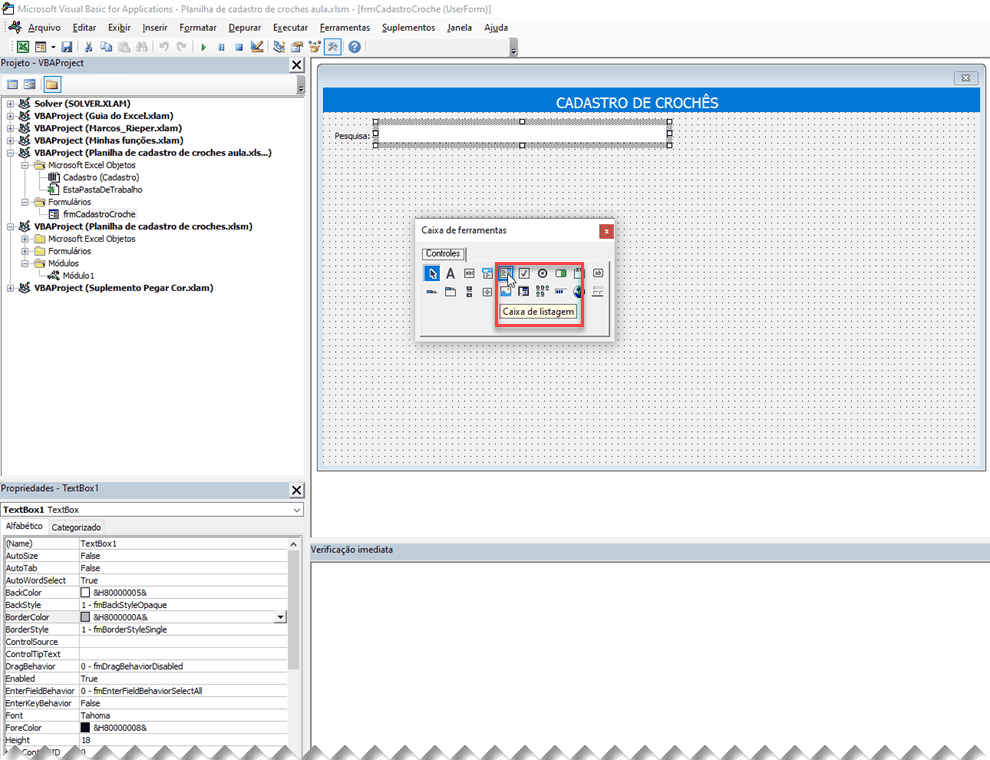Click the View Microsoft Excel toolbar icon
This screenshot has width=990, height=760.
click(x=23, y=46)
